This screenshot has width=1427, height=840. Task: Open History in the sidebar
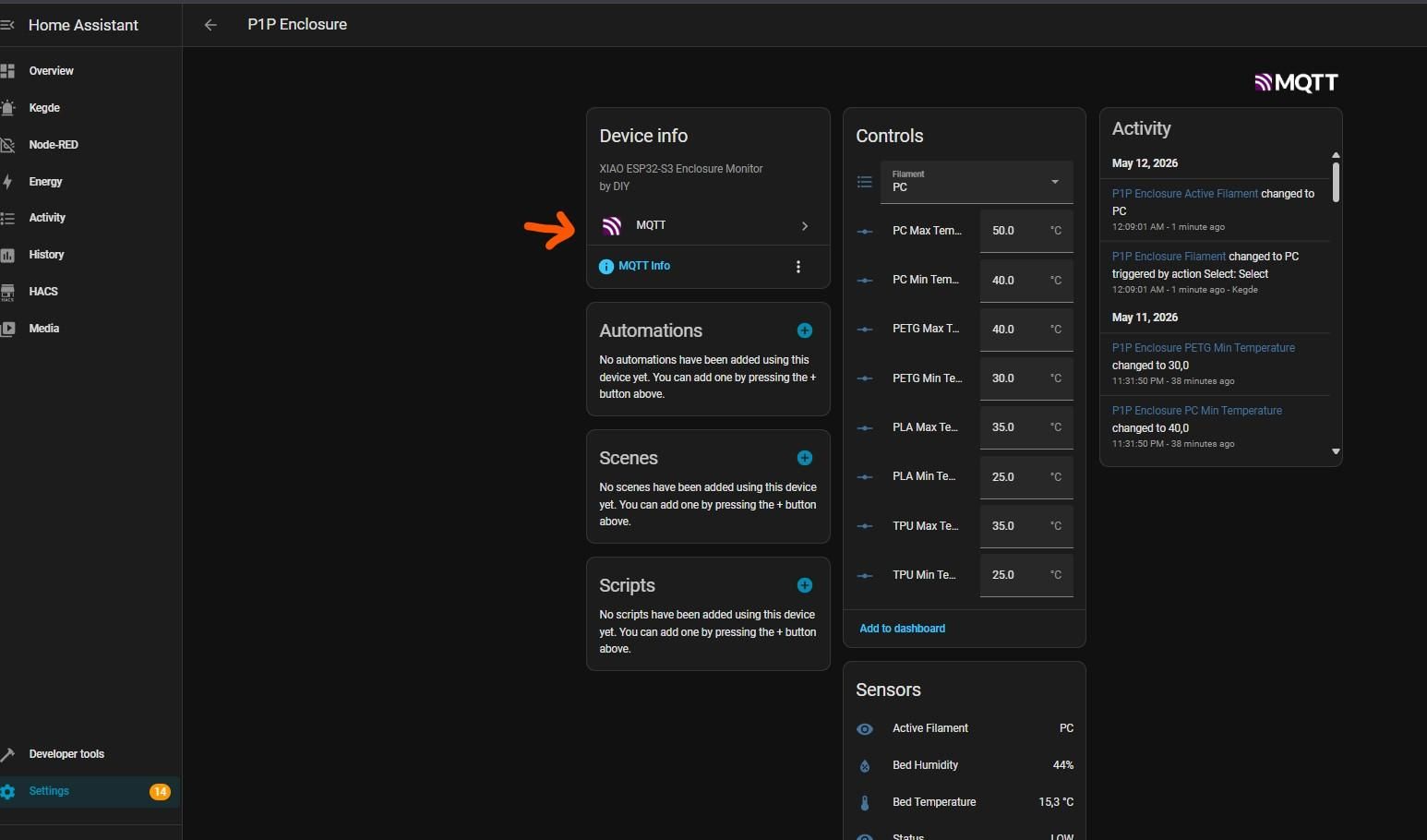[90, 255]
